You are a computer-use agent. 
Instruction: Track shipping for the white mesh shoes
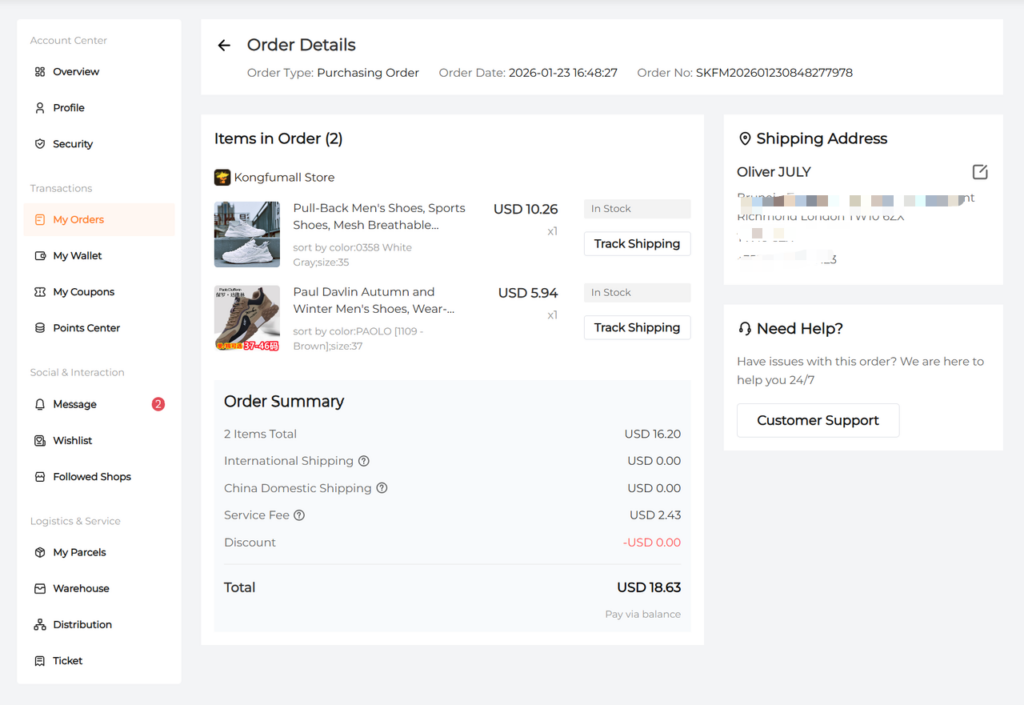coord(636,244)
